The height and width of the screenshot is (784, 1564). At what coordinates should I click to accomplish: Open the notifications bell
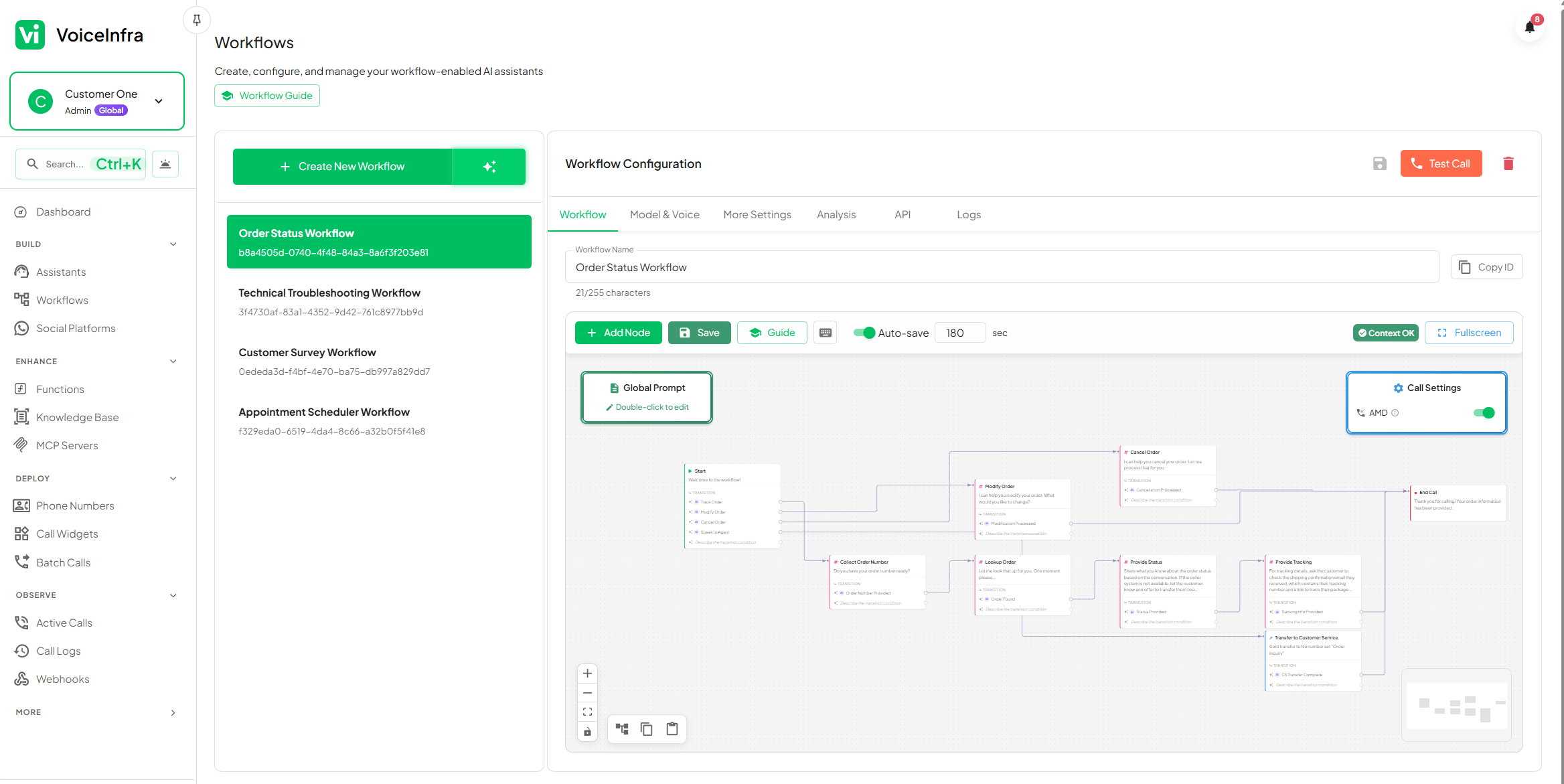1529,27
